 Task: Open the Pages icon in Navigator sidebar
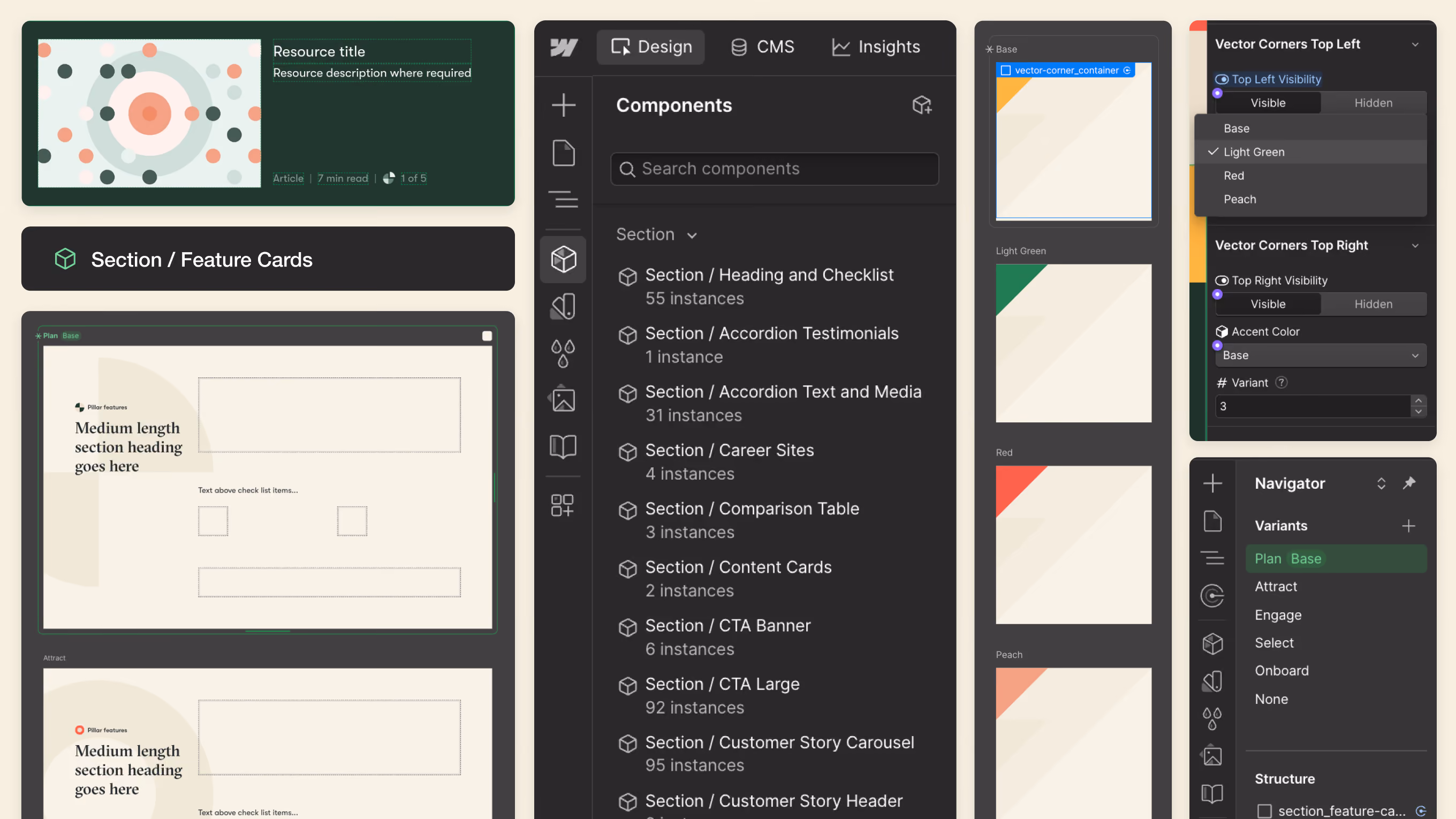pos(1212,521)
